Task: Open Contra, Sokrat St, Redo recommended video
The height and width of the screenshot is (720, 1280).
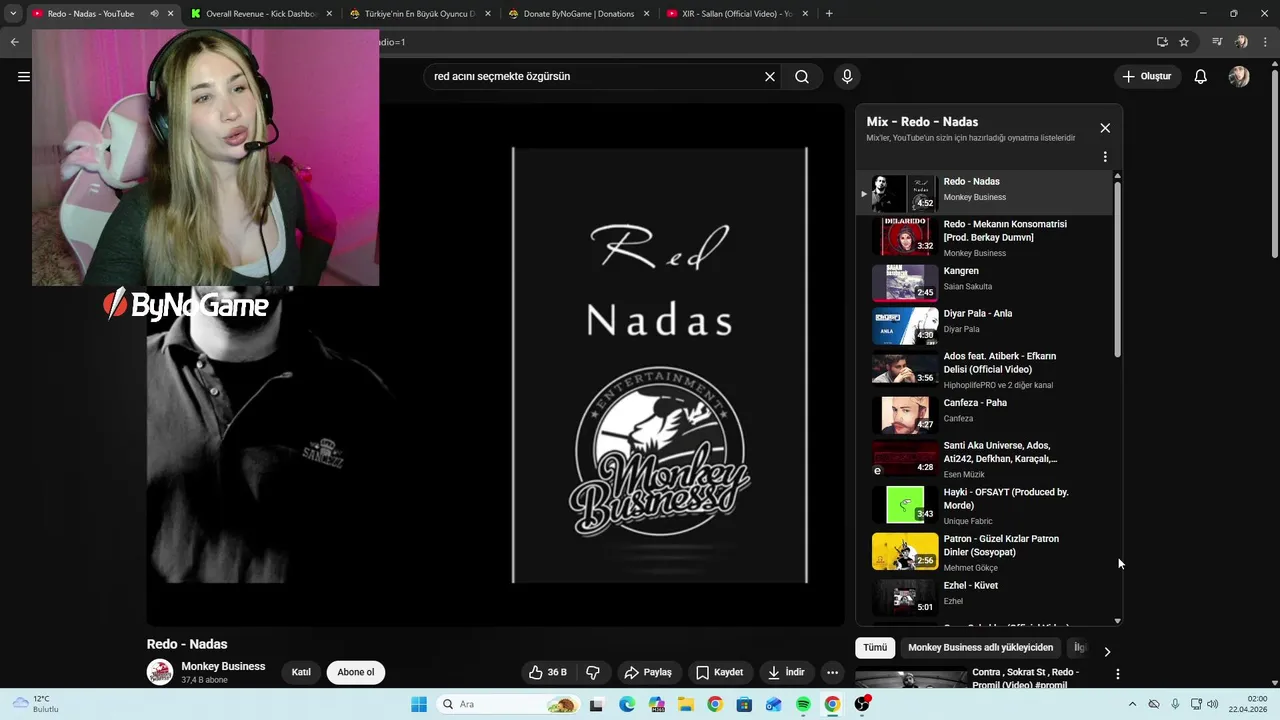Action: (x=1025, y=678)
